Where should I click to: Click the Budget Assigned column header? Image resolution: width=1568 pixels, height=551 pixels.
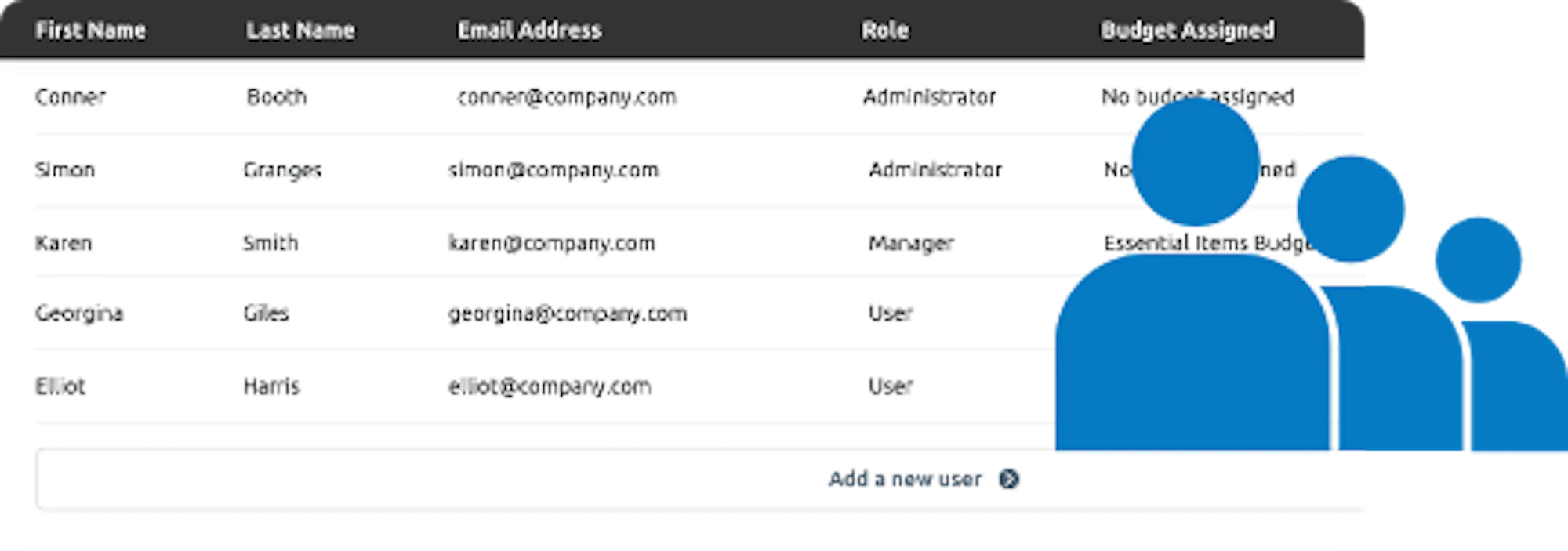tap(1187, 31)
